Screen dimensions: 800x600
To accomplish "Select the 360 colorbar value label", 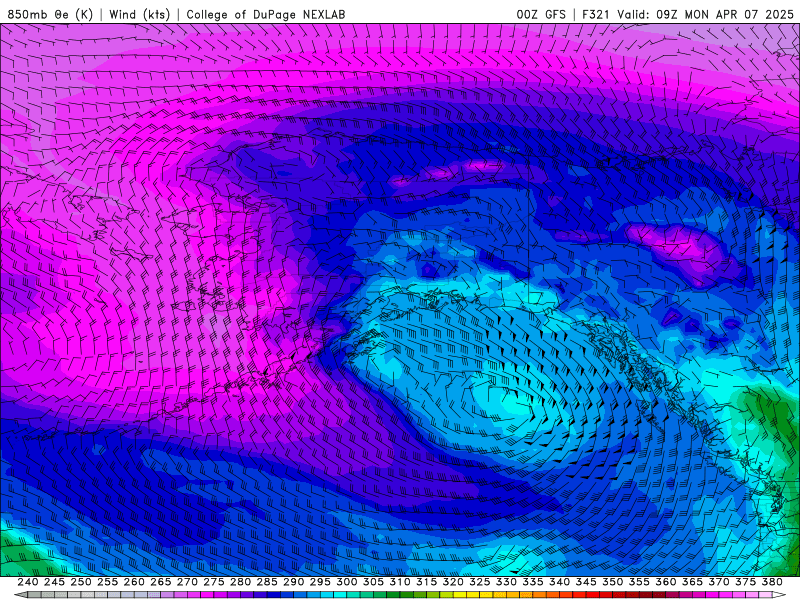I will 666,582.
